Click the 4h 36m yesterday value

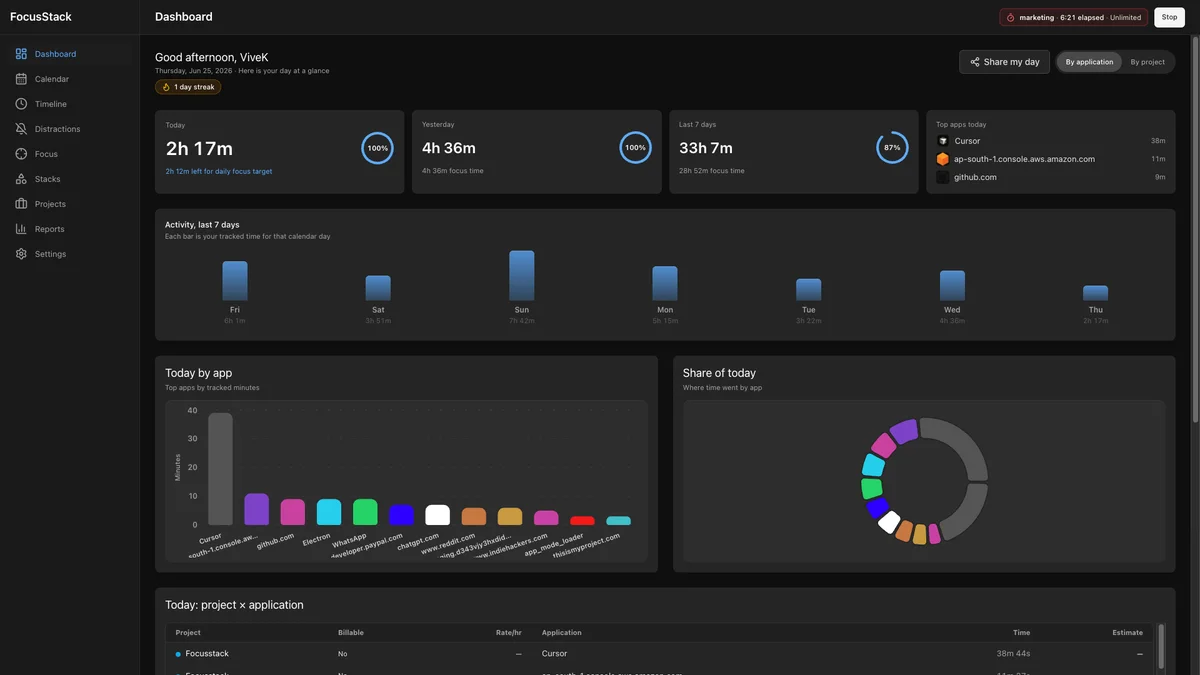click(449, 148)
